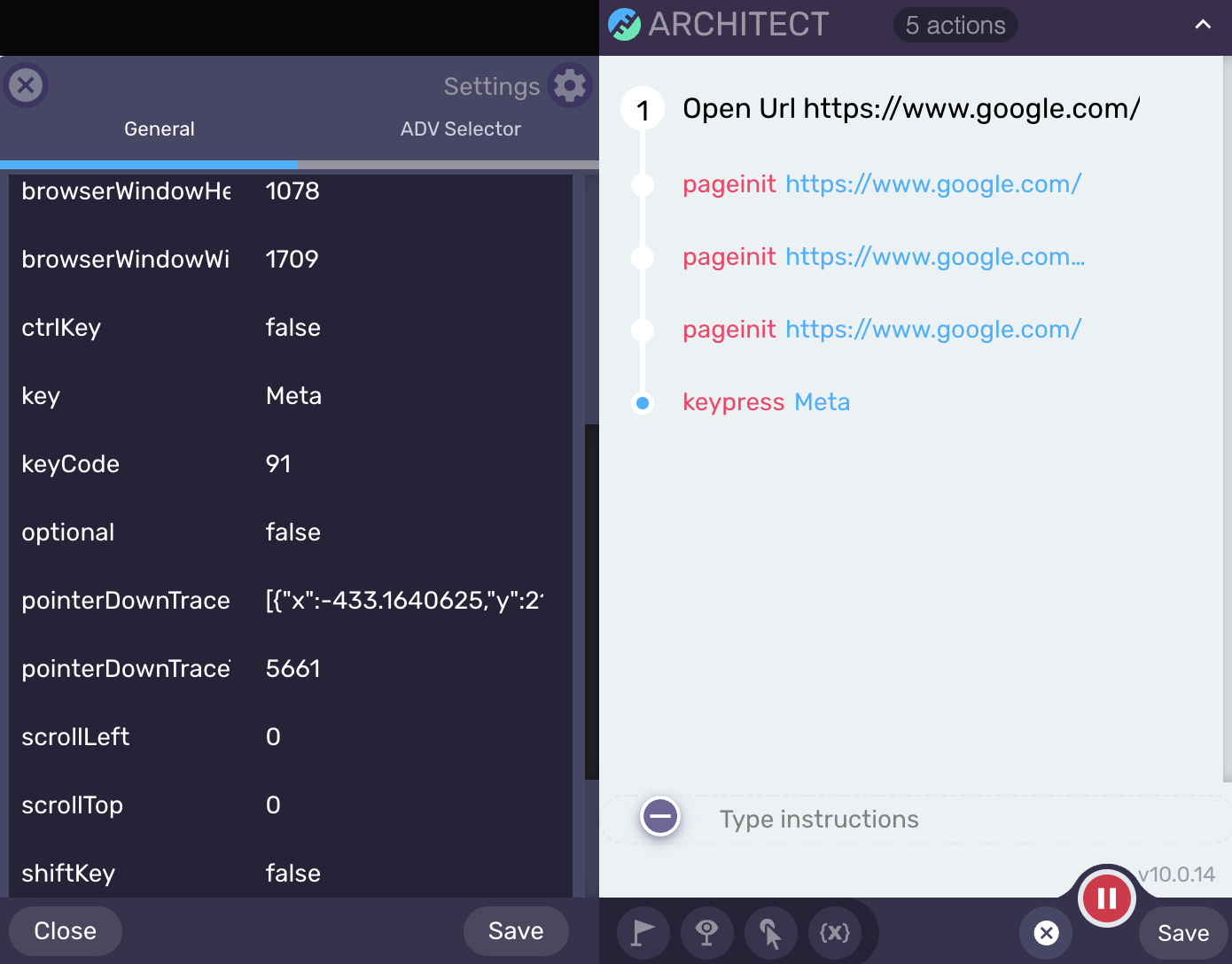Click the optional property label
Viewport: 1232px width, 964px height.
pos(67,533)
